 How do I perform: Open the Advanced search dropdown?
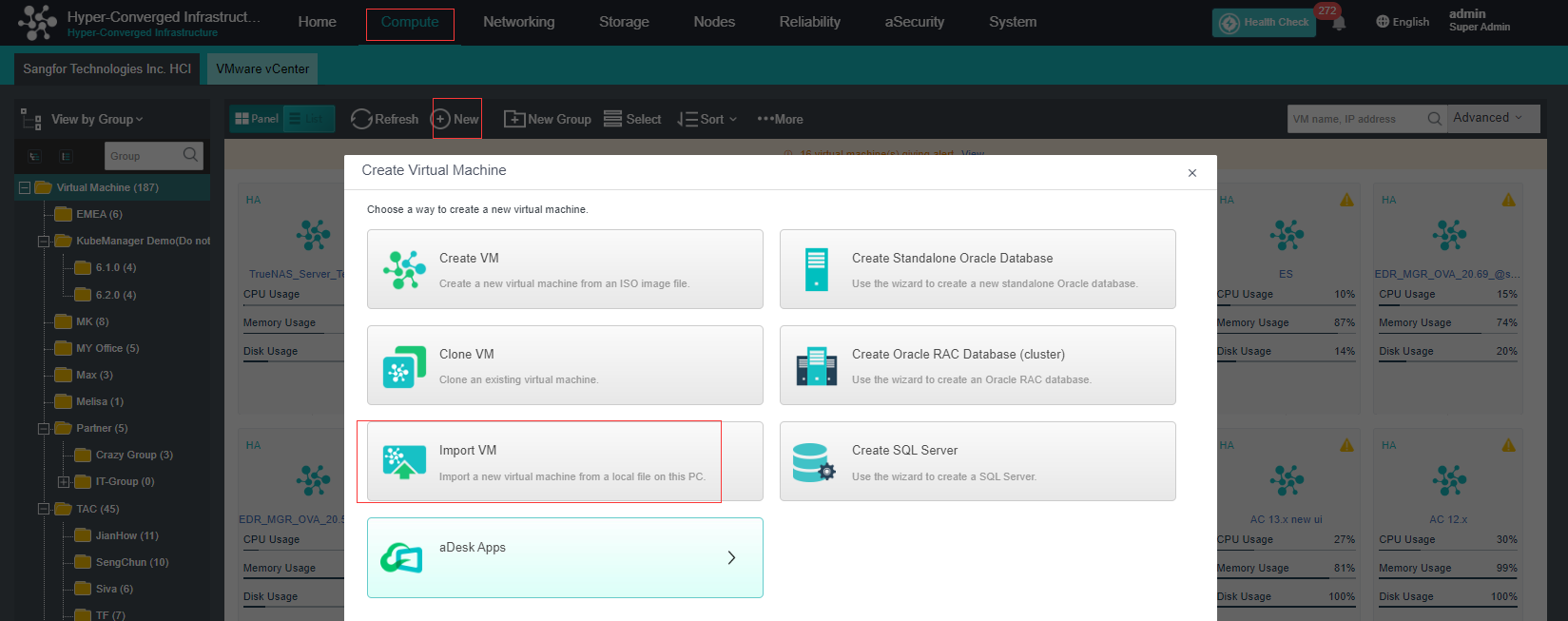tap(1488, 118)
